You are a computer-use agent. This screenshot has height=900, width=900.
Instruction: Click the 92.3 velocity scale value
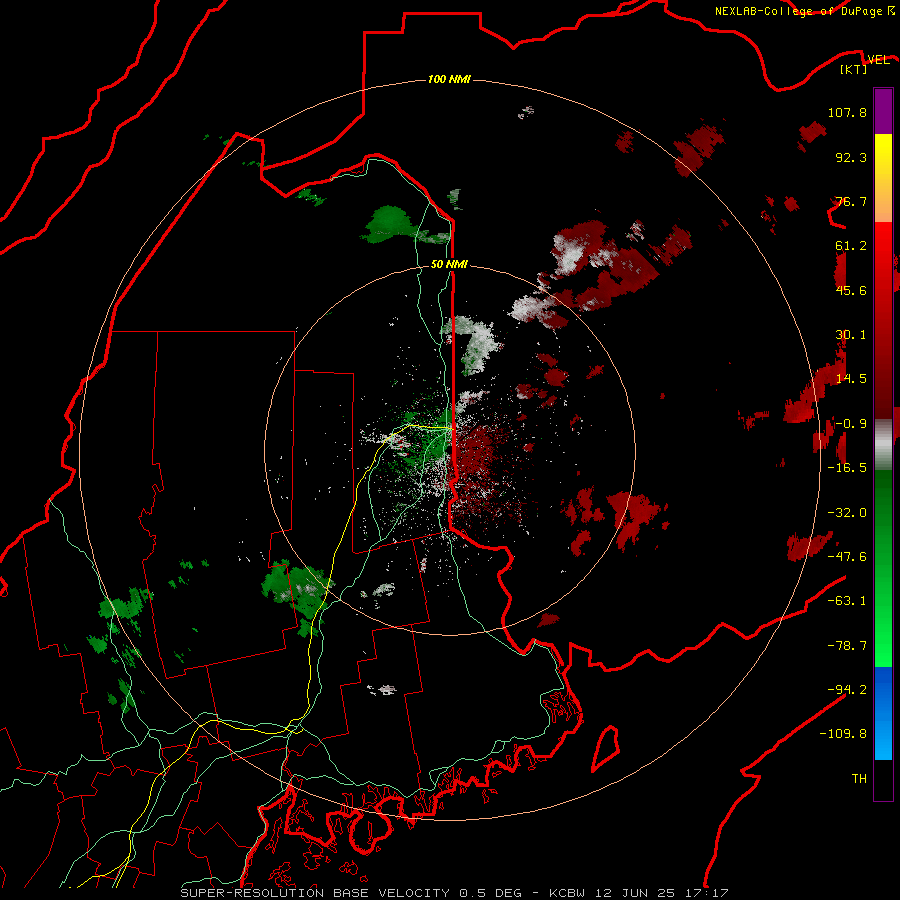pos(851,157)
